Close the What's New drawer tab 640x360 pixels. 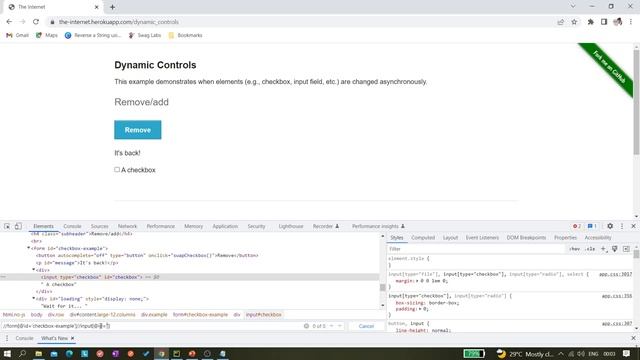[72, 338]
